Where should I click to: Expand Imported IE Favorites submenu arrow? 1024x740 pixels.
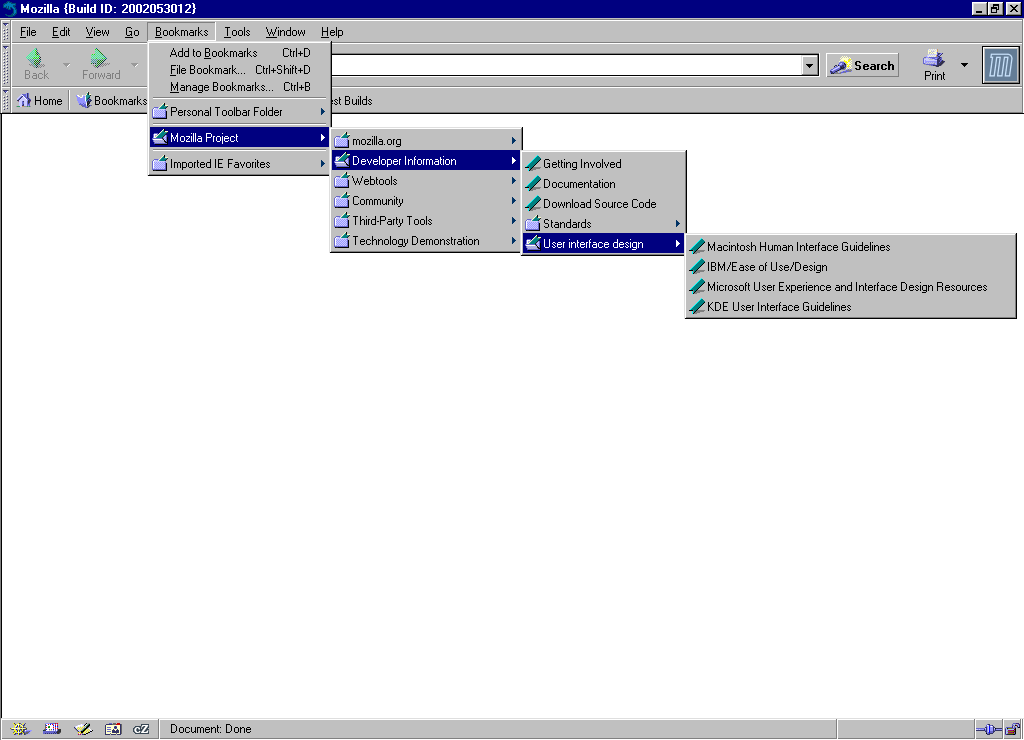tap(323, 164)
